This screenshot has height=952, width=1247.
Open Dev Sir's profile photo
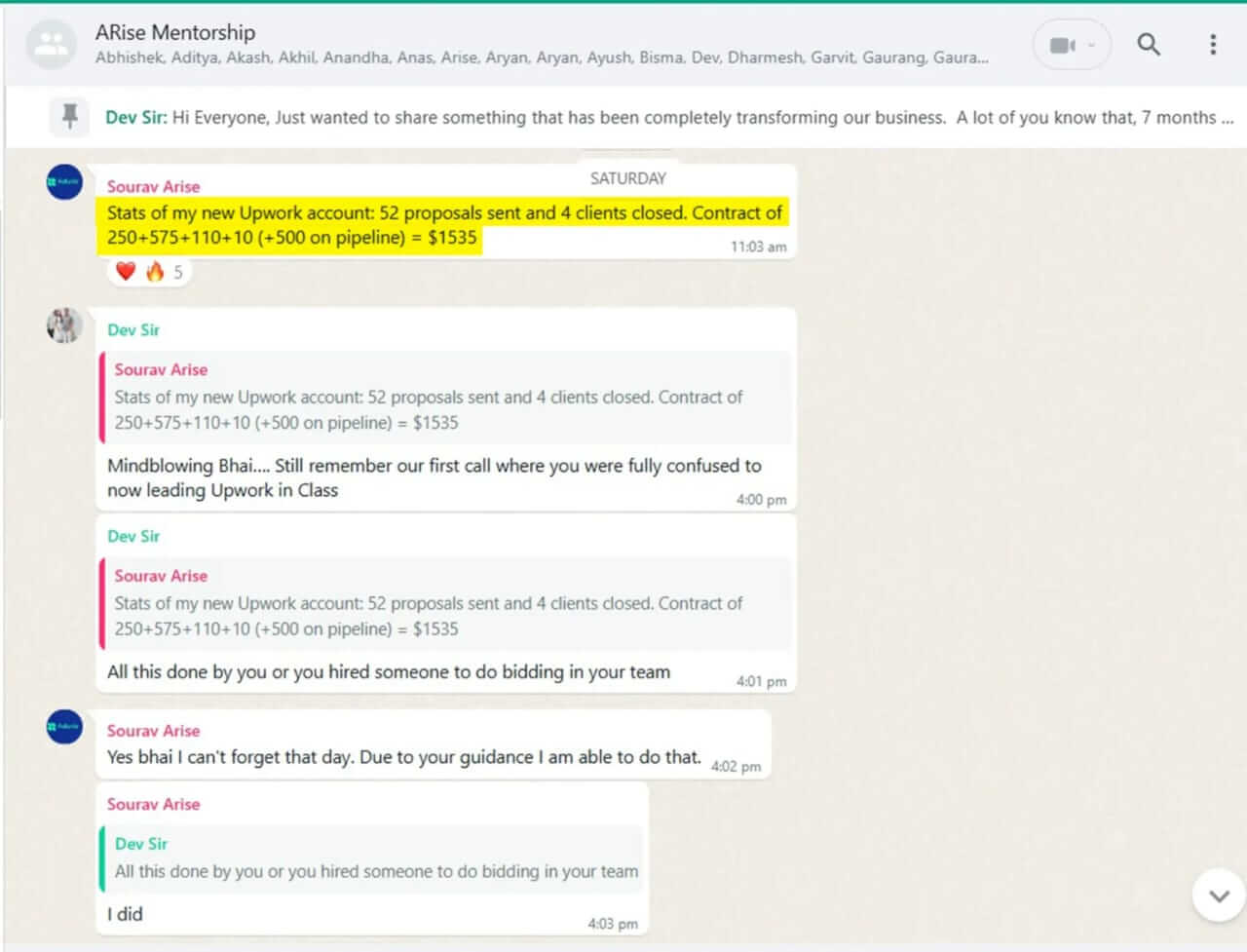click(64, 325)
